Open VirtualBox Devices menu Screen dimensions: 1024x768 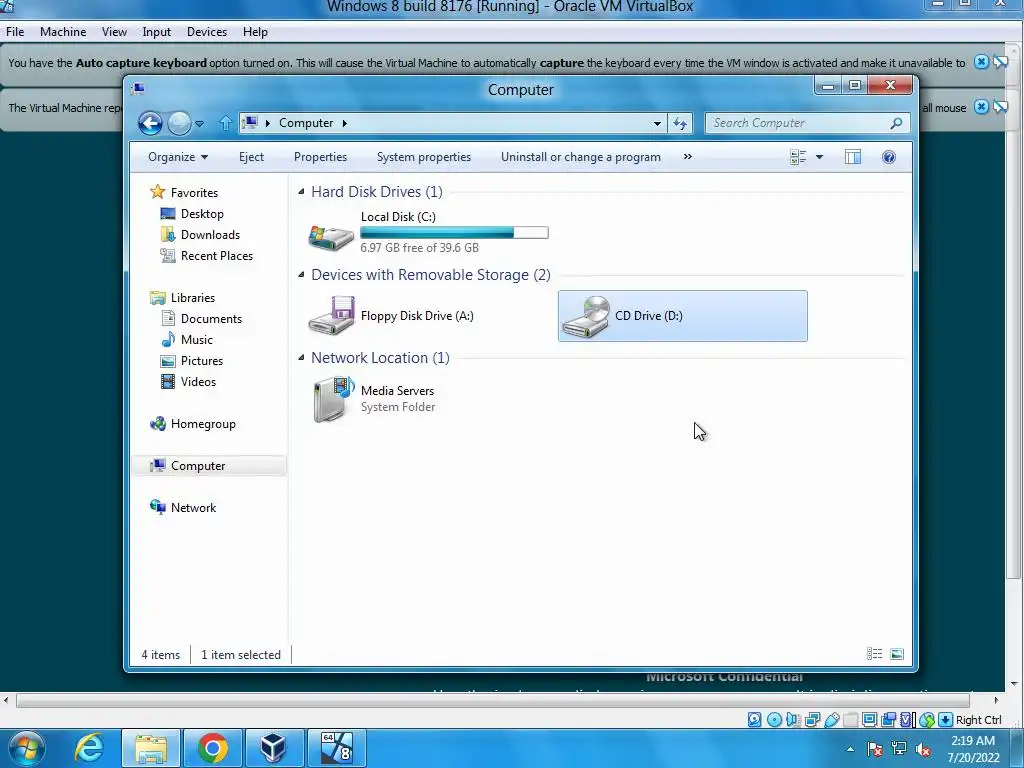tap(206, 31)
